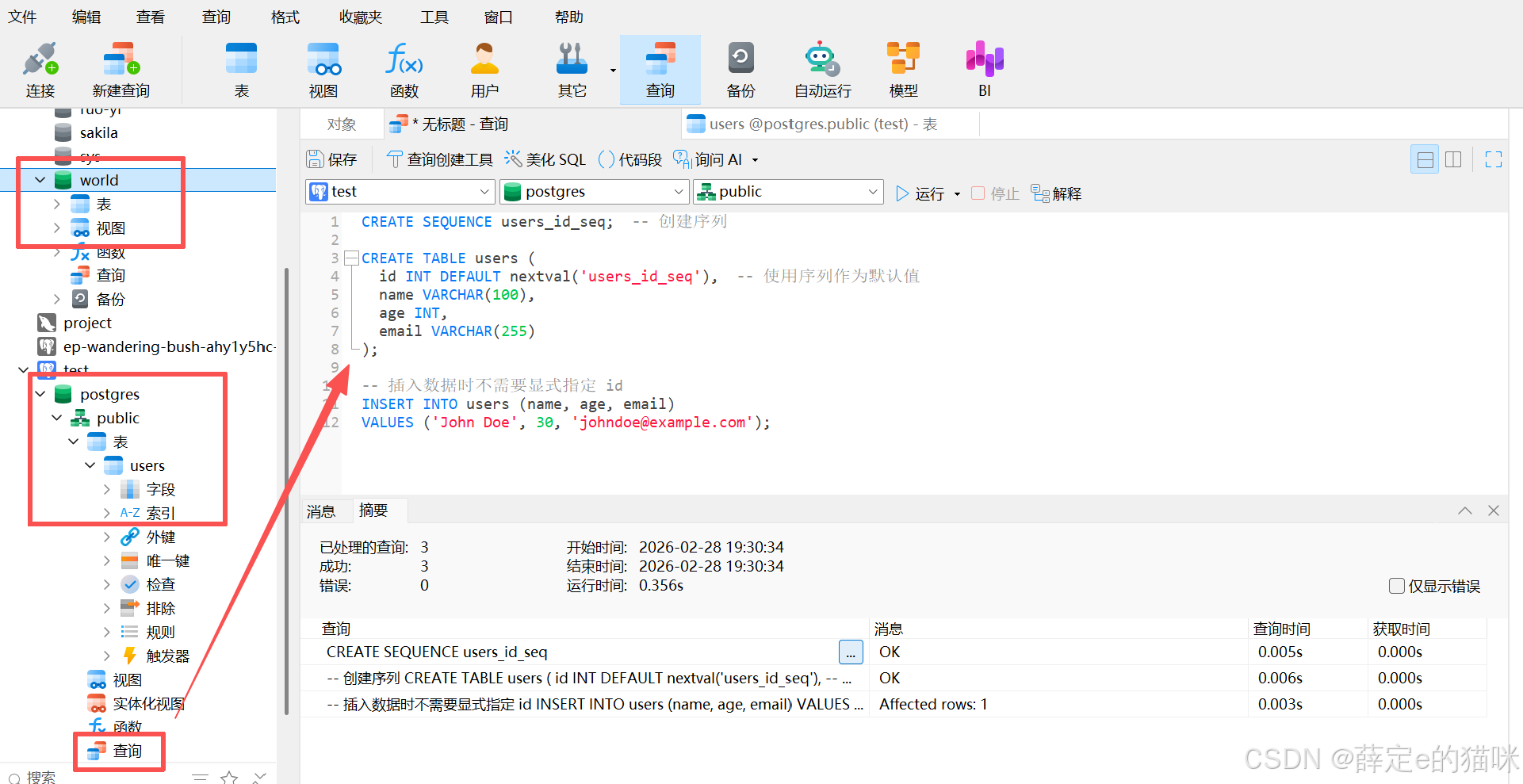
Task: Open the Tools (工具) menu
Action: pyautogui.click(x=434, y=17)
